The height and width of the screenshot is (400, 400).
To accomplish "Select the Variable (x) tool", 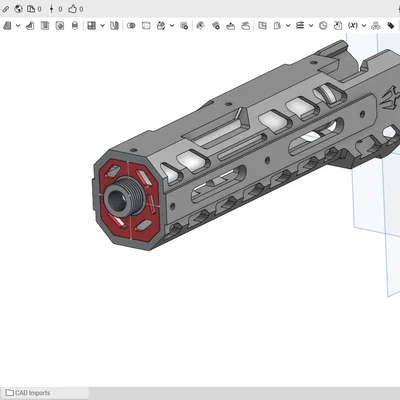I will [353, 26].
